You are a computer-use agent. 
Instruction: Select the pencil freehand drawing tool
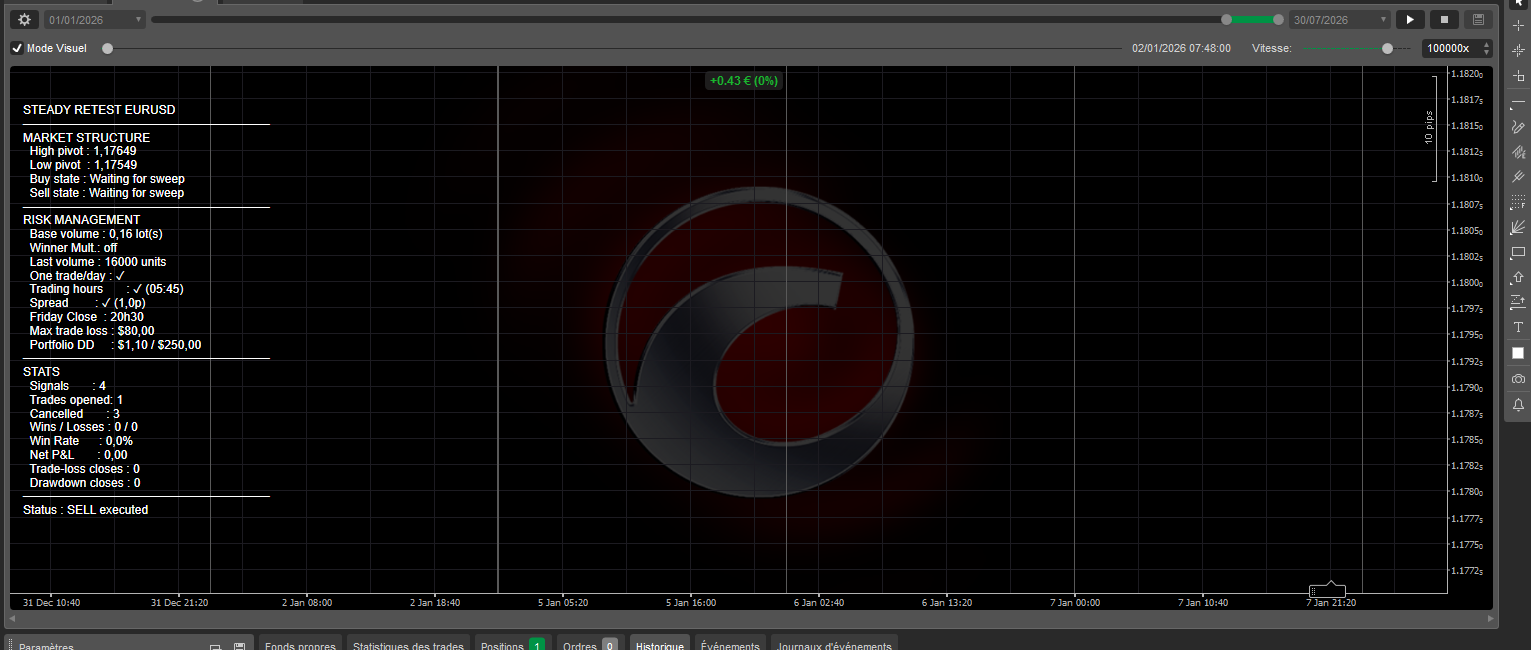[x=1518, y=126]
